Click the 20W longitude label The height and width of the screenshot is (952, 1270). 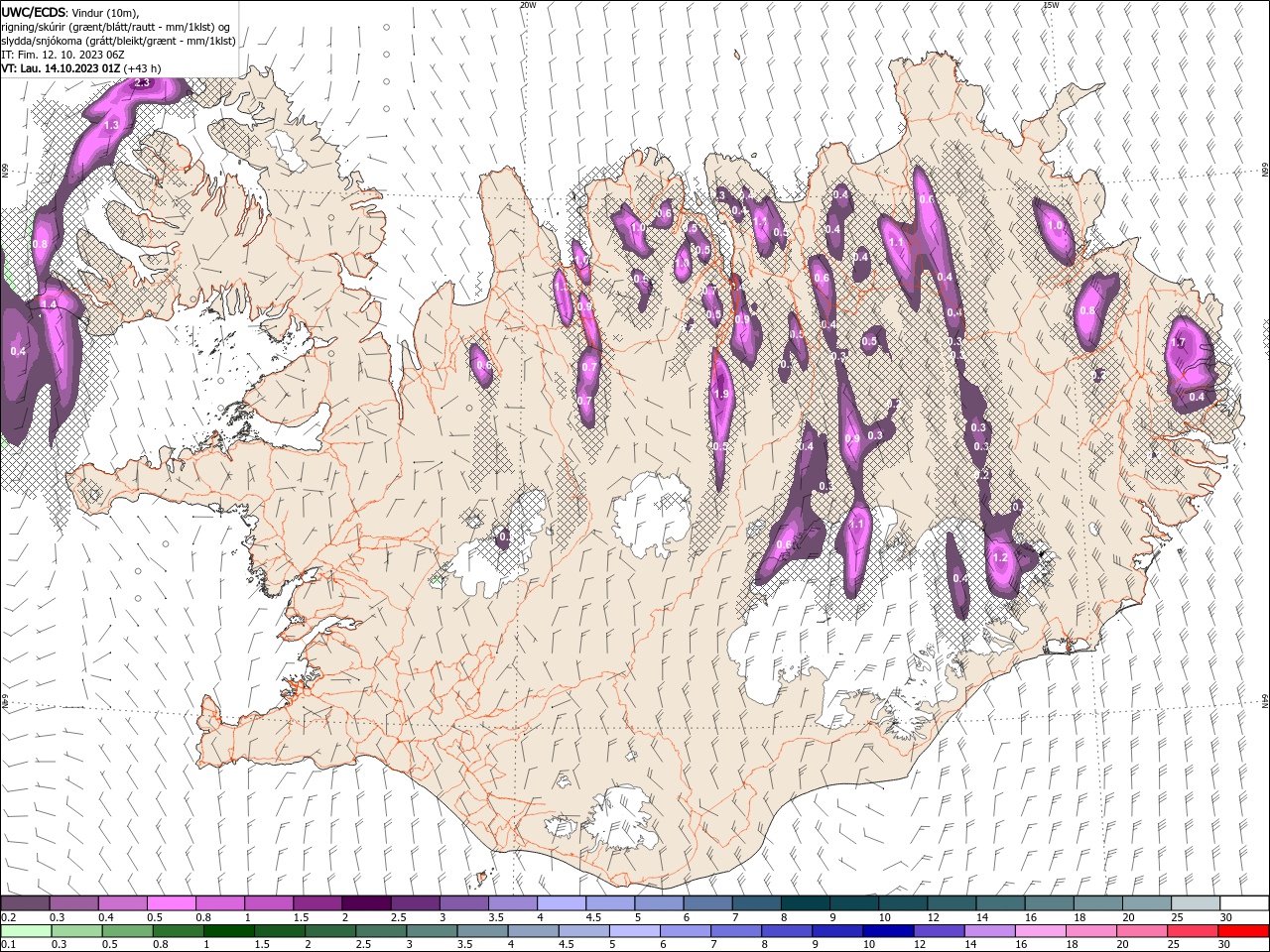[x=528, y=5]
